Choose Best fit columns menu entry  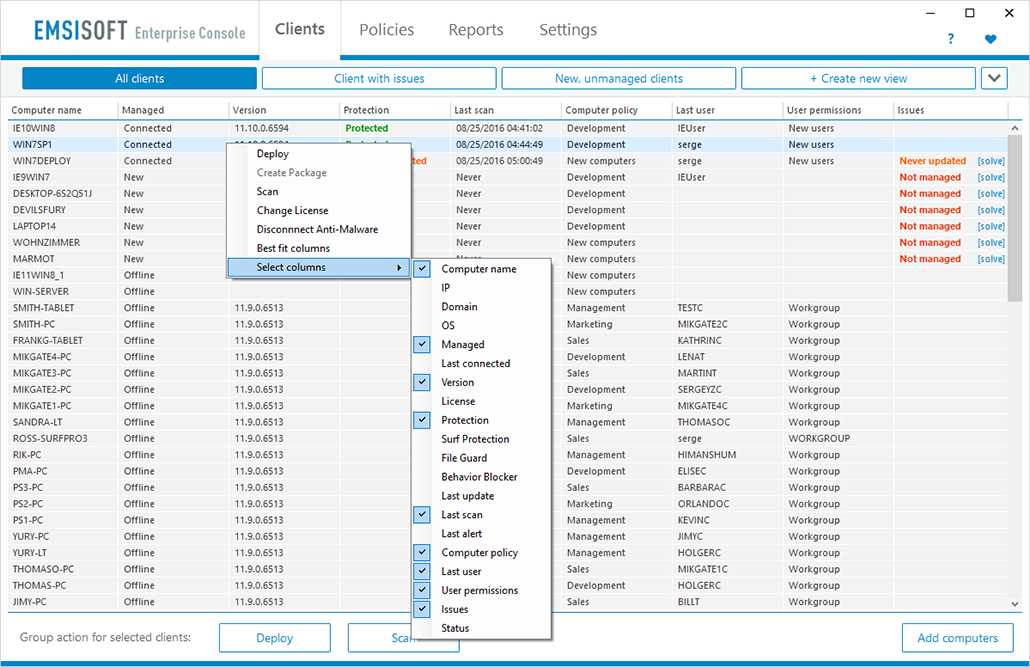pos(319,248)
